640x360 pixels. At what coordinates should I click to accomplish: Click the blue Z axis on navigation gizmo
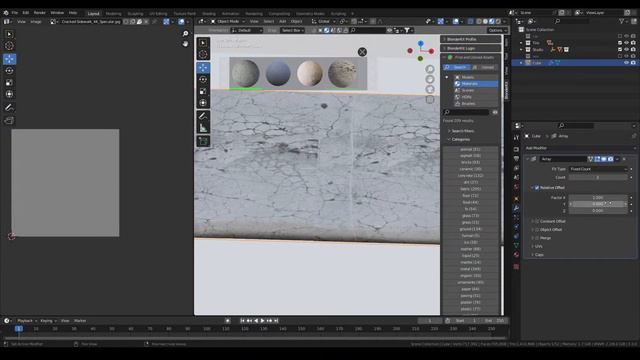tap(420, 43)
